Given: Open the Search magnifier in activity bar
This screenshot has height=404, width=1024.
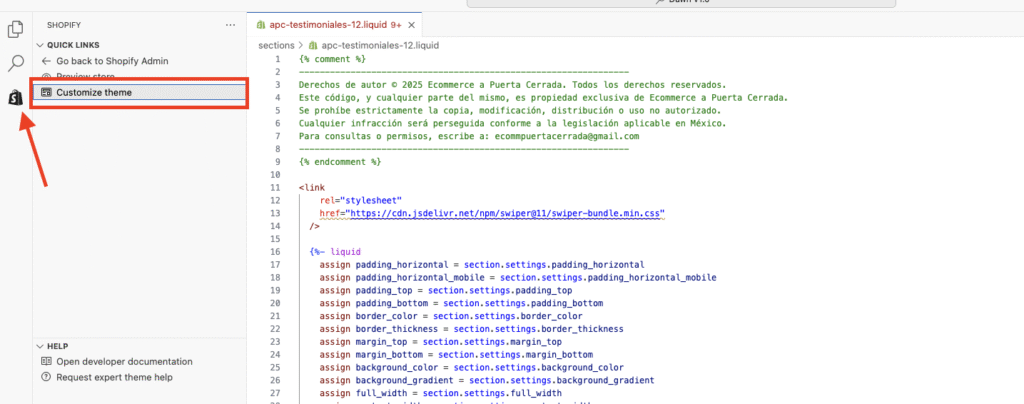Looking at the screenshot, I should (16, 63).
